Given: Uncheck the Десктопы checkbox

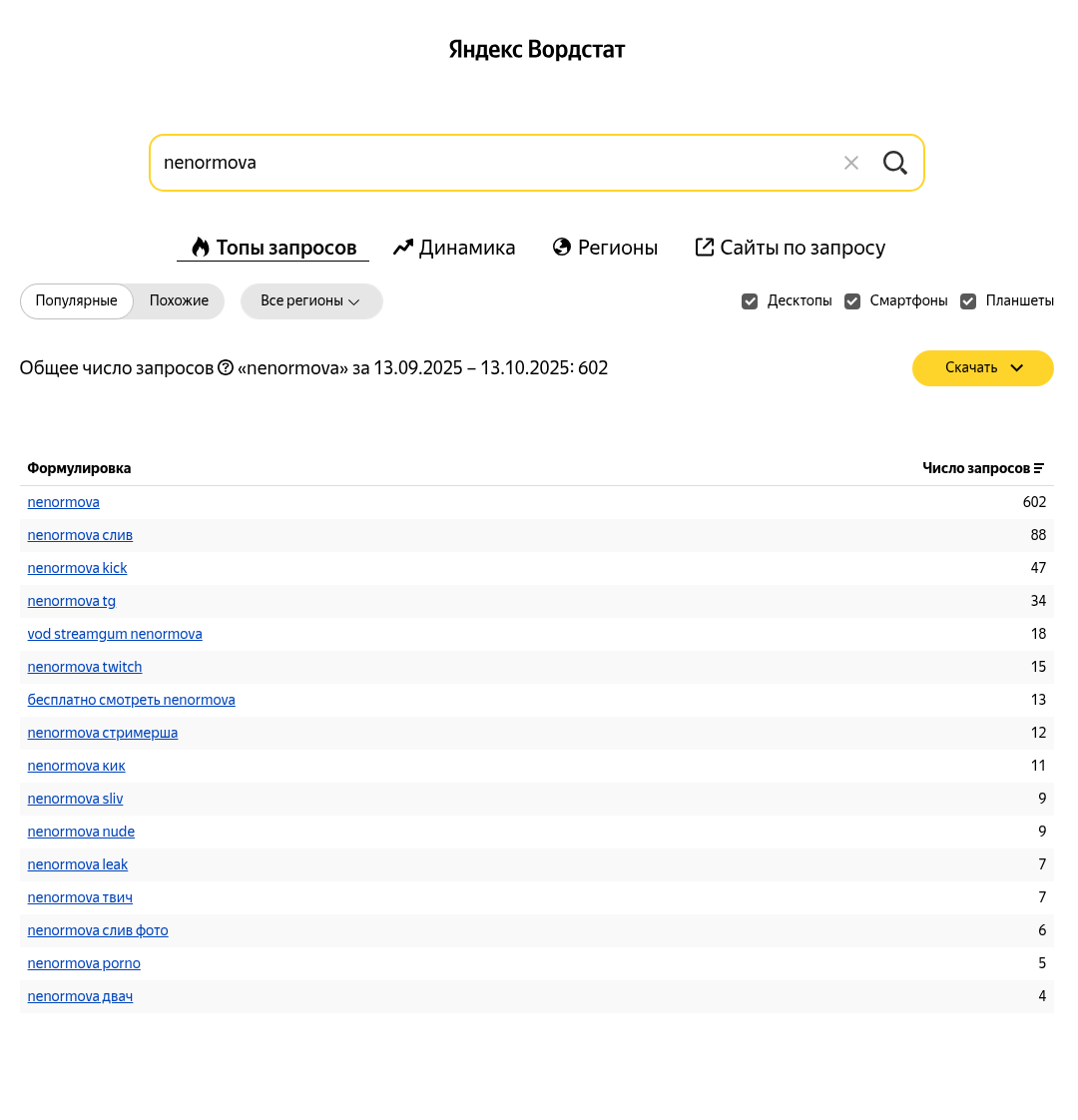Looking at the screenshot, I should click(x=750, y=301).
